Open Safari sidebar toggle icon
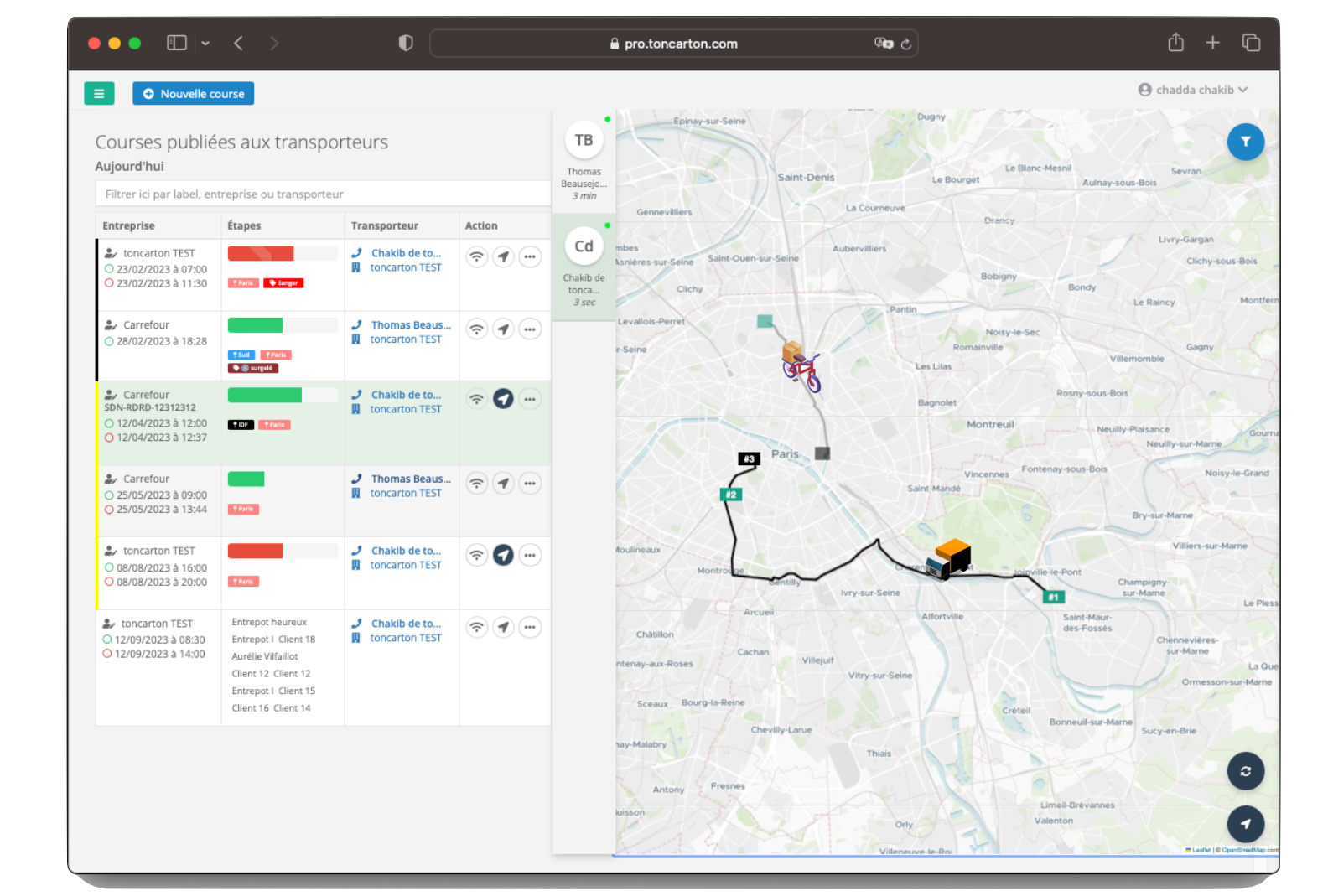The width and height of the screenshot is (1328, 896). coord(176,43)
